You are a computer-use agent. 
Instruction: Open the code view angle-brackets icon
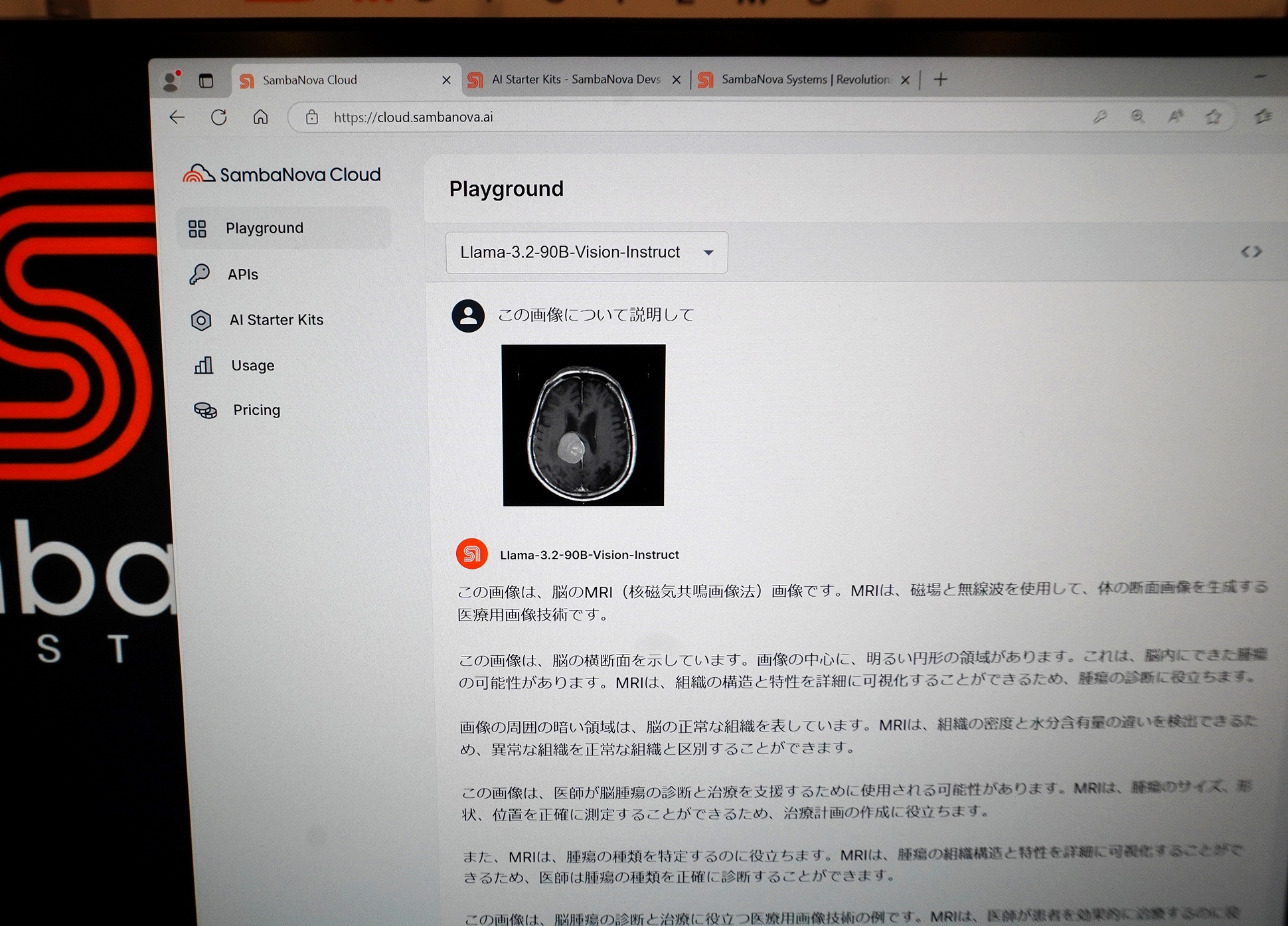click(1251, 251)
